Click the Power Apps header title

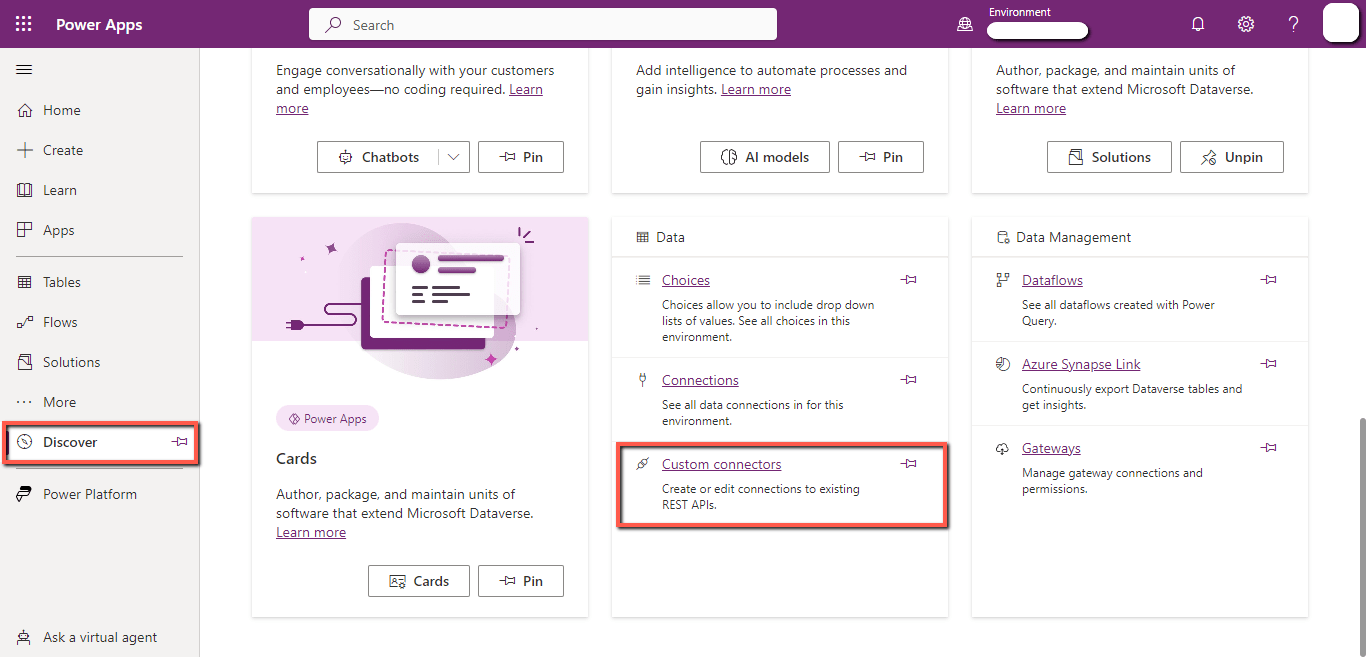99,25
